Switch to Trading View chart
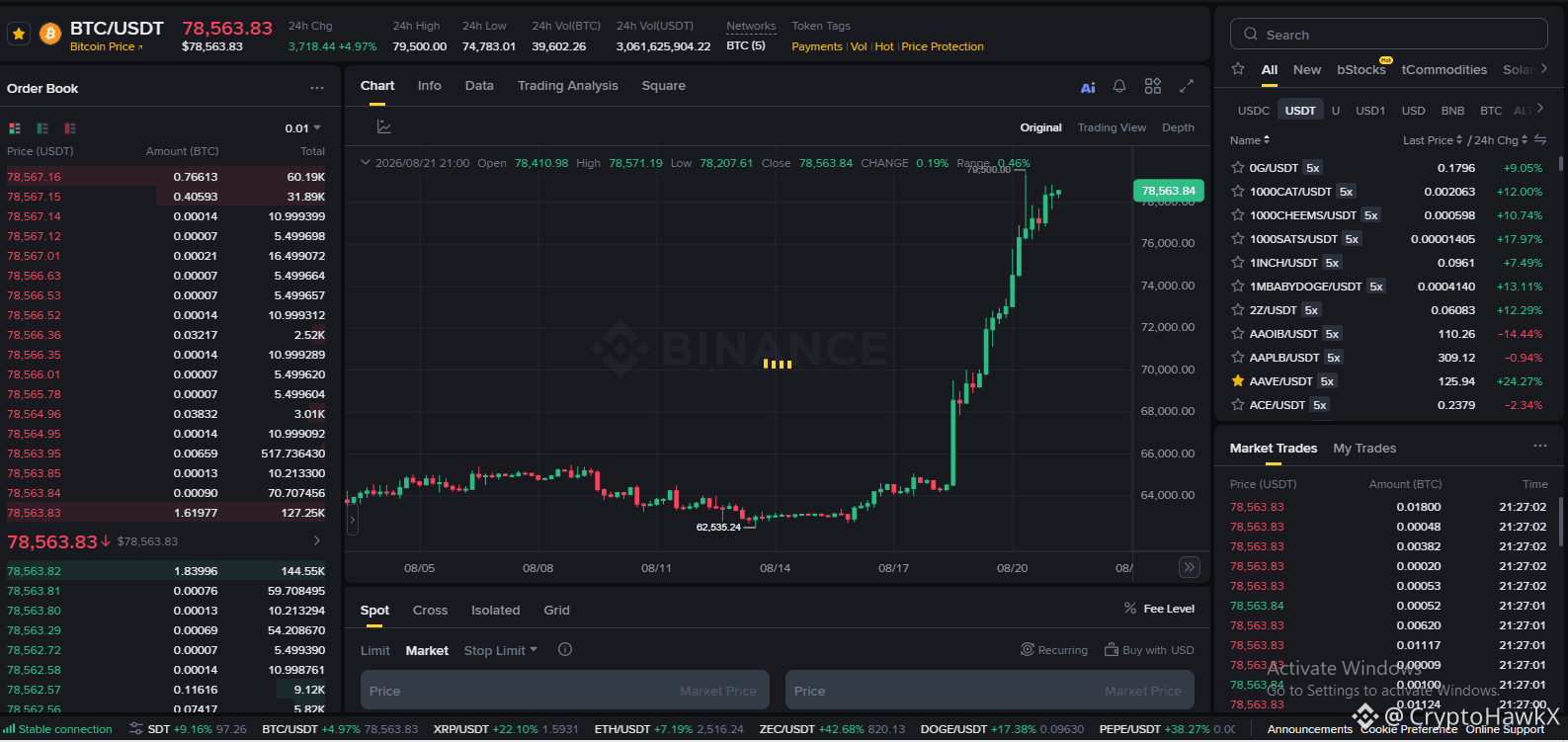Viewport: 1568px width, 742px height. (1112, 127)
